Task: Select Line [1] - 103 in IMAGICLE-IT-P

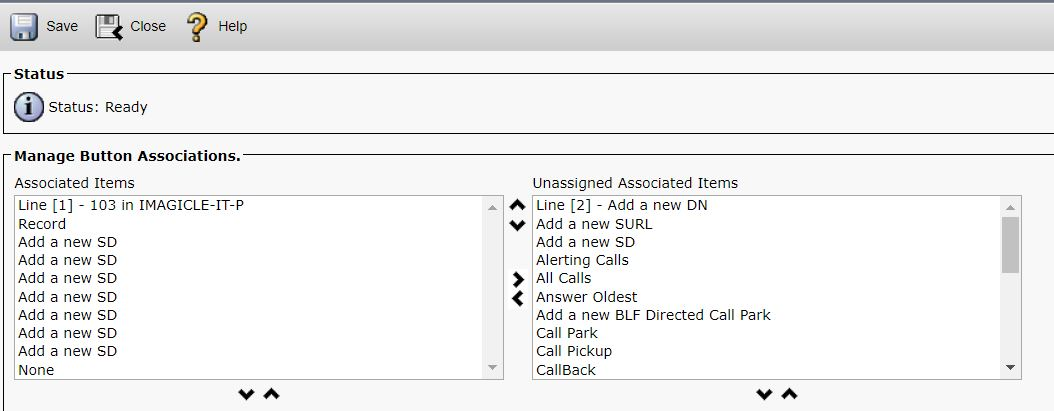Action: click(x=131, y=205)
